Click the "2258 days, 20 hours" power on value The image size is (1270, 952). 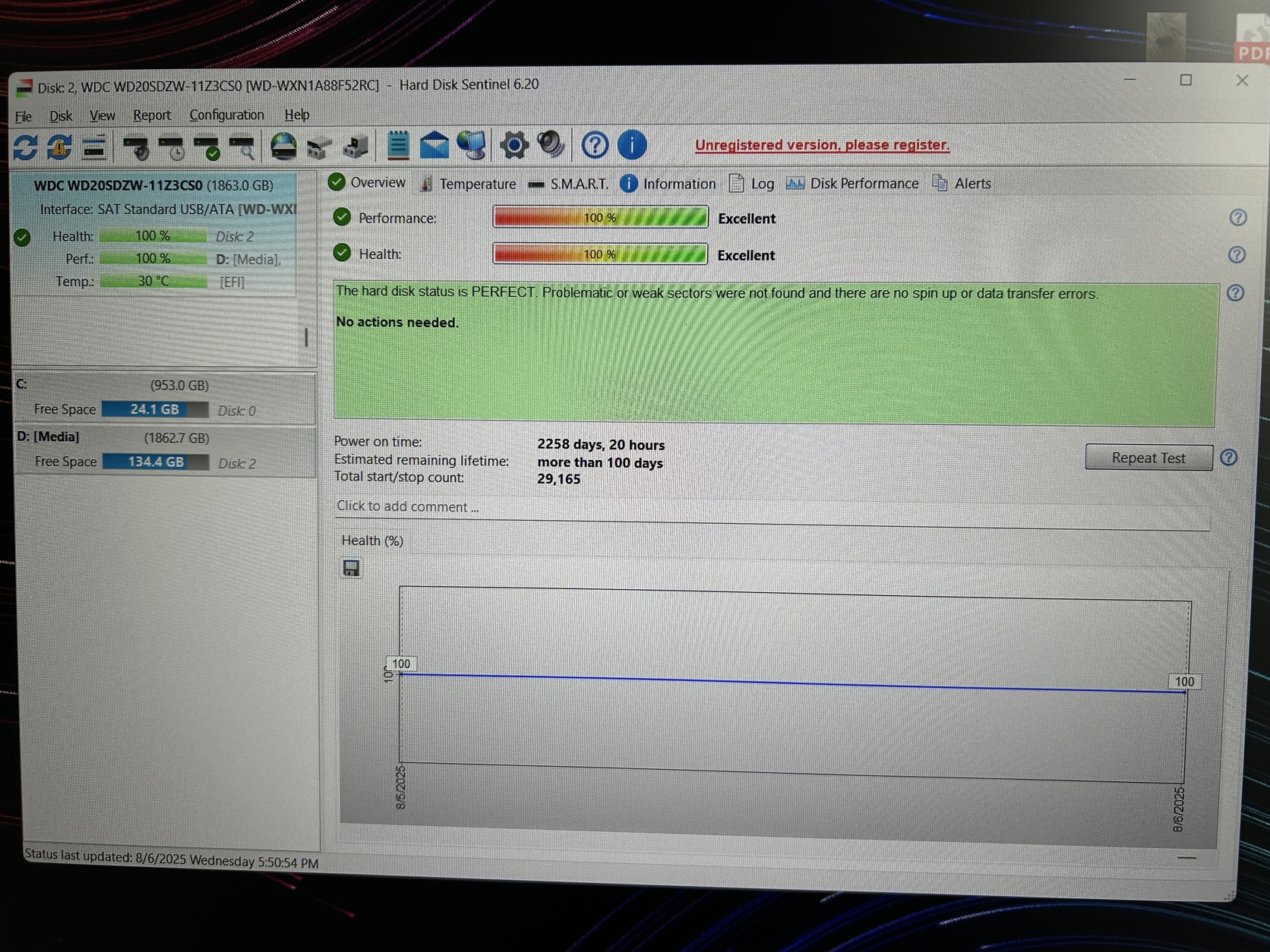click(x=601, y=445)
